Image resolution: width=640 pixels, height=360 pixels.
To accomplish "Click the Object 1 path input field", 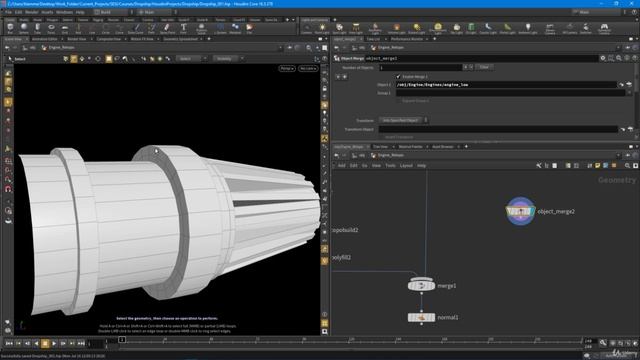I will tap(506, 84).
